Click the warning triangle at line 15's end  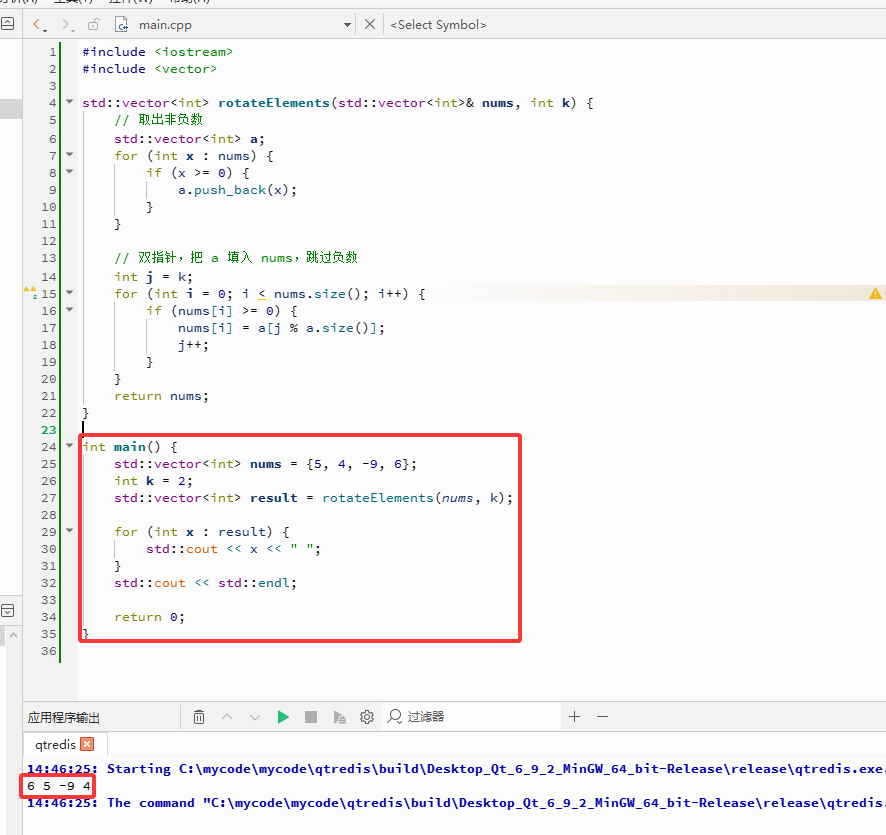[x=875, y=293]
